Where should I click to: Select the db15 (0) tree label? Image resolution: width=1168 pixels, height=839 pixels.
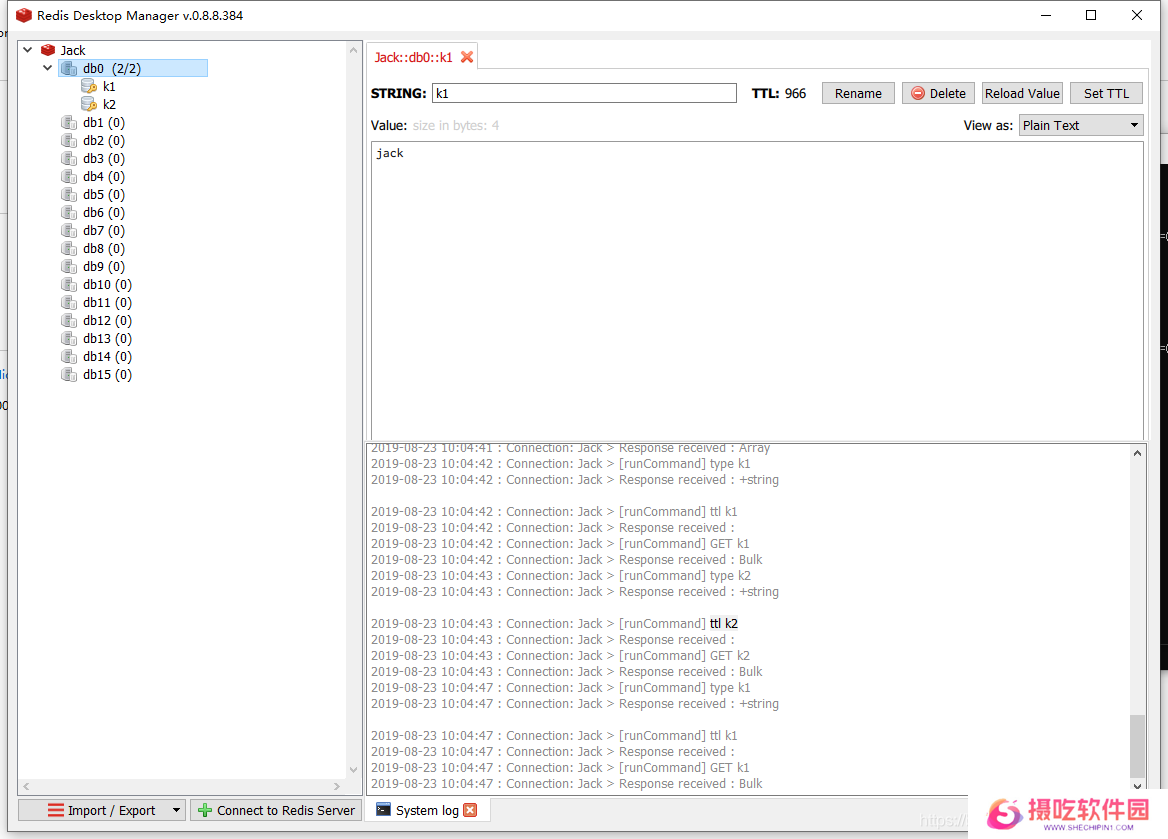[107, 374]
